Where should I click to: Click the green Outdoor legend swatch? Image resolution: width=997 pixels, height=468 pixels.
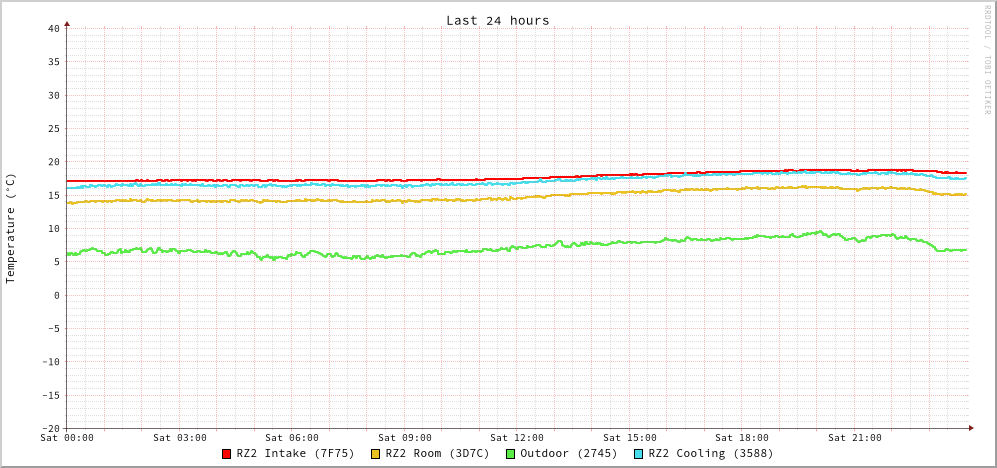point(510,454)
